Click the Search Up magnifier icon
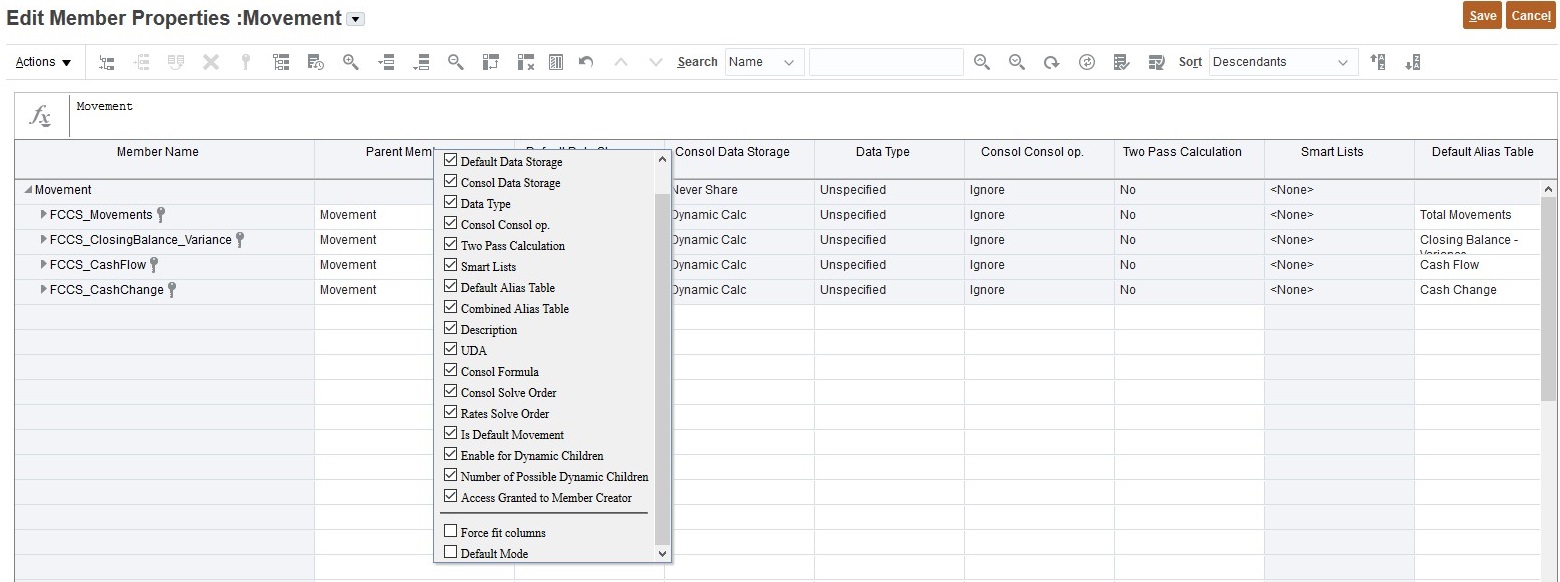The width and height of the screenshot is (1560, 582). [x=982, y=62]
